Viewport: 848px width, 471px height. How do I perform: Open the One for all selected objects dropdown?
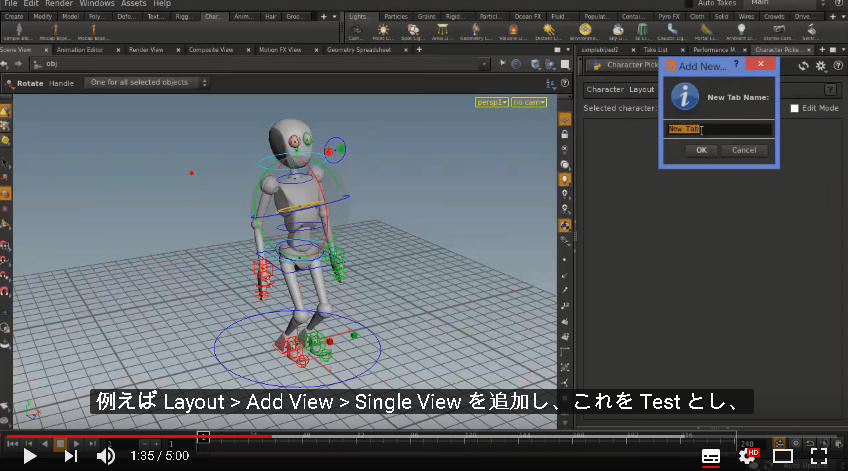(146, 83)
